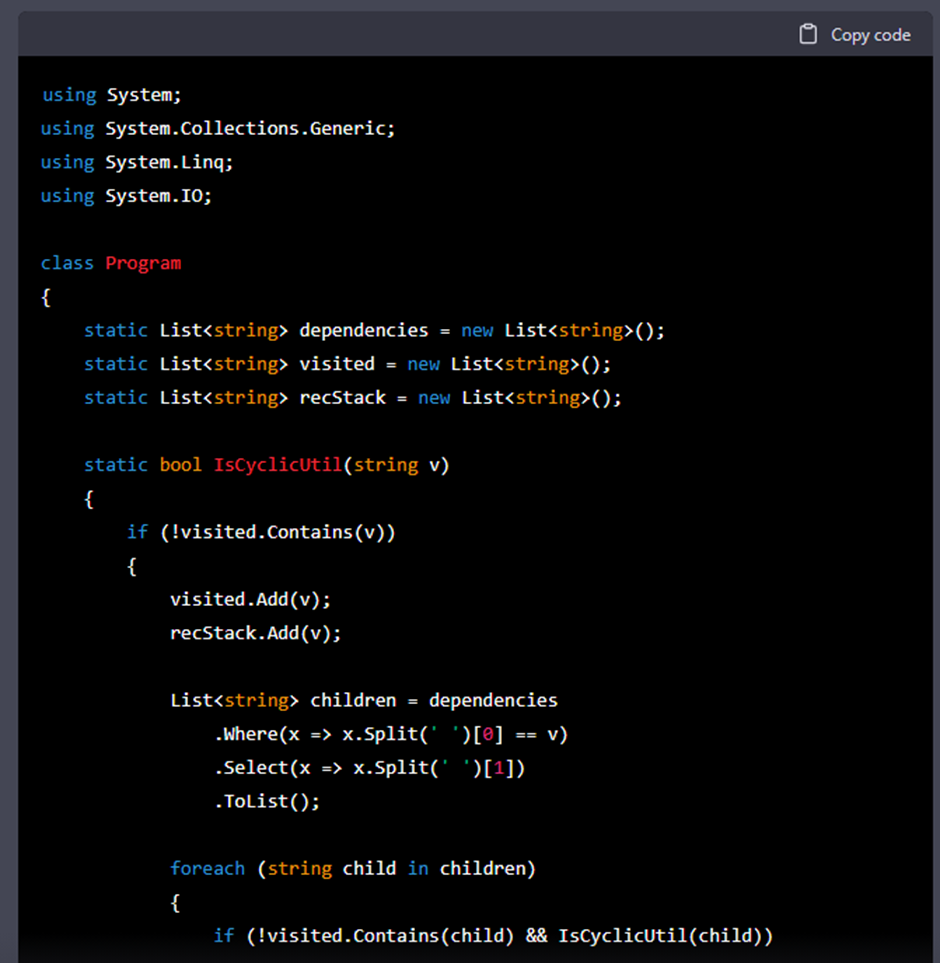Click the clipboard icon beside Copy code
The image size is (940, 963).
tap(808, 35)
